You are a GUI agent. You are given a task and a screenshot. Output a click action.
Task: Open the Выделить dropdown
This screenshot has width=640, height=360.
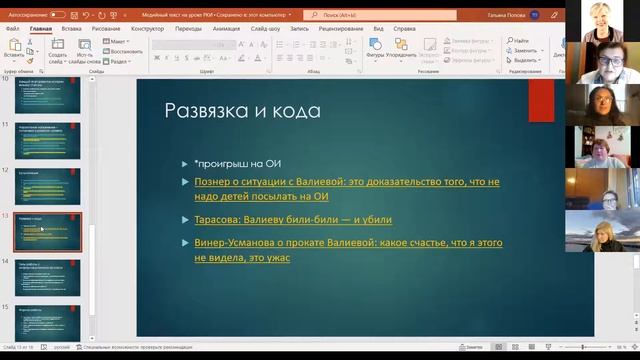(x=523, y=60)
